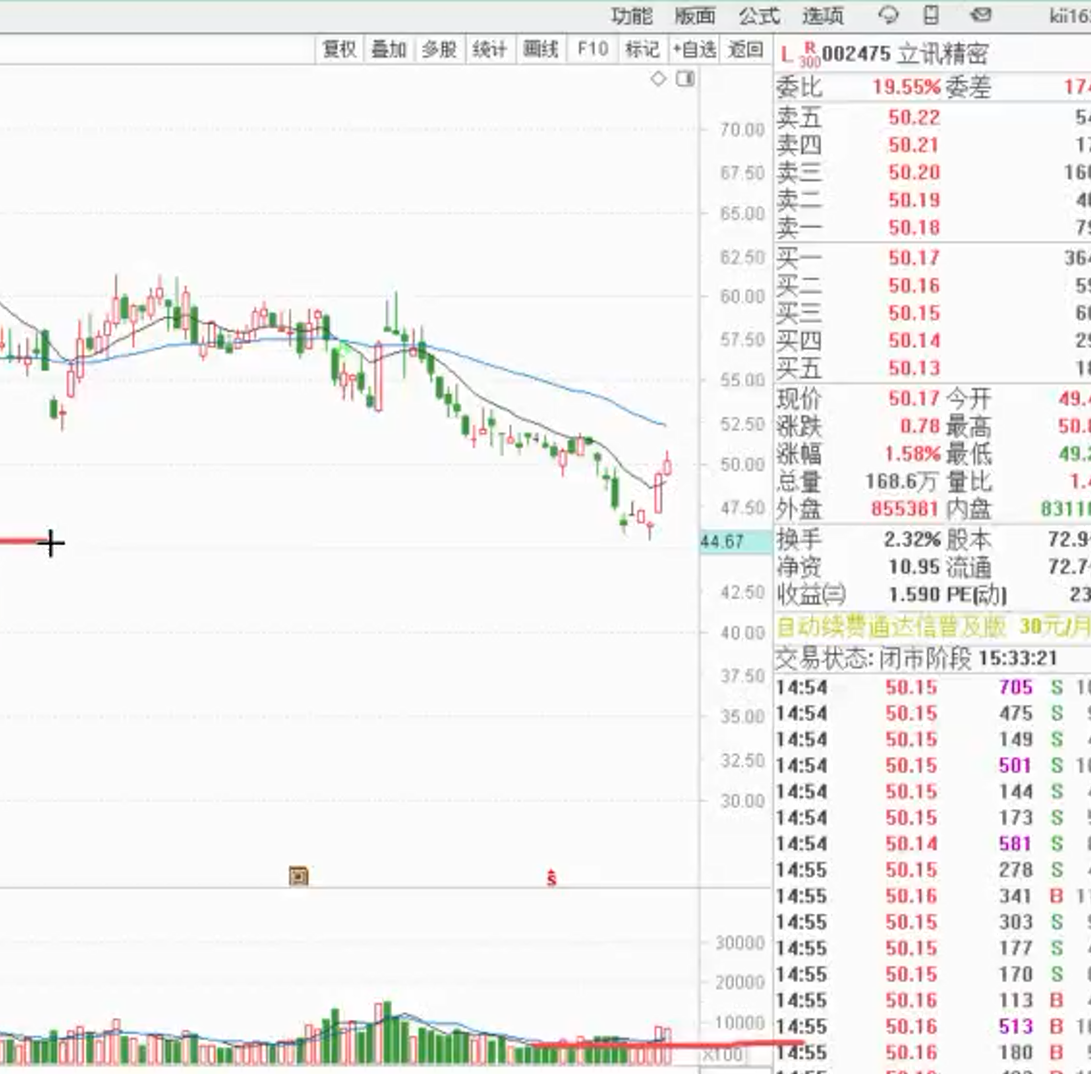
Task: Click the chat bubble icon in top bar
Action: pos(887,15)
